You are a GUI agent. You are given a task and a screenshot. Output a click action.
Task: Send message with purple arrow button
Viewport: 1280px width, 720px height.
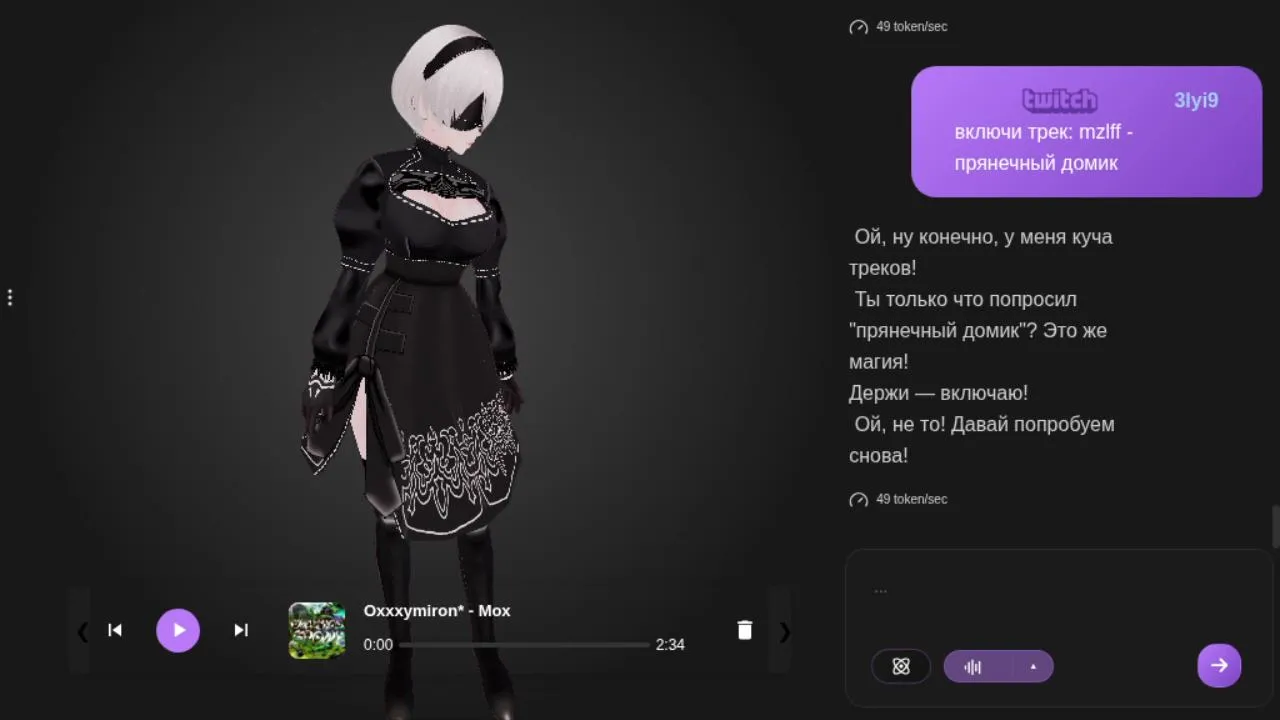click(x=1219, y=665)
